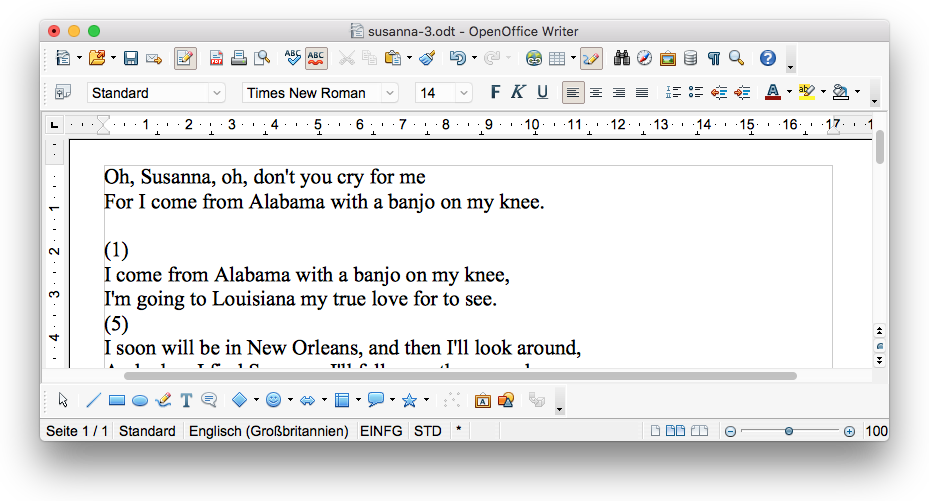Image resolution: width=929 pixels, height=501 pixels.
Task: Click the New document icon
Action: click(x=62, y=58)
